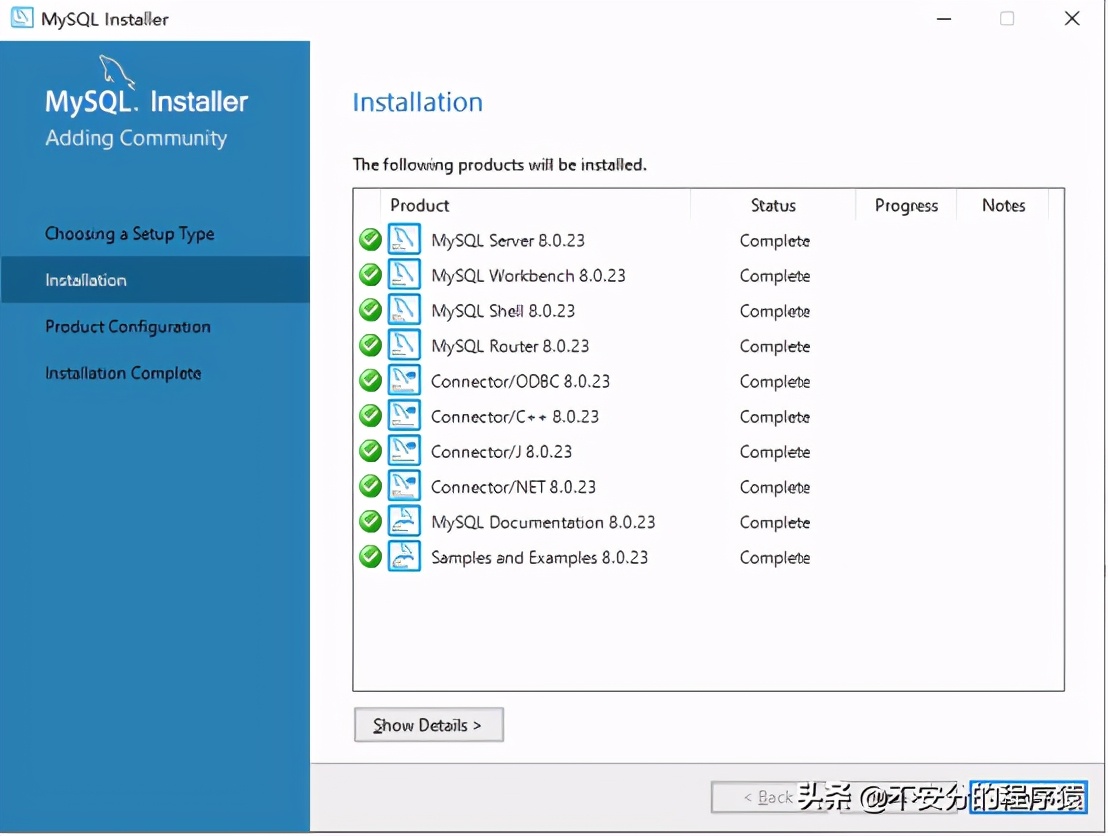Screen dimensions: 1108x836
Task: Click the Notes column header
Action: (1003, 206)
